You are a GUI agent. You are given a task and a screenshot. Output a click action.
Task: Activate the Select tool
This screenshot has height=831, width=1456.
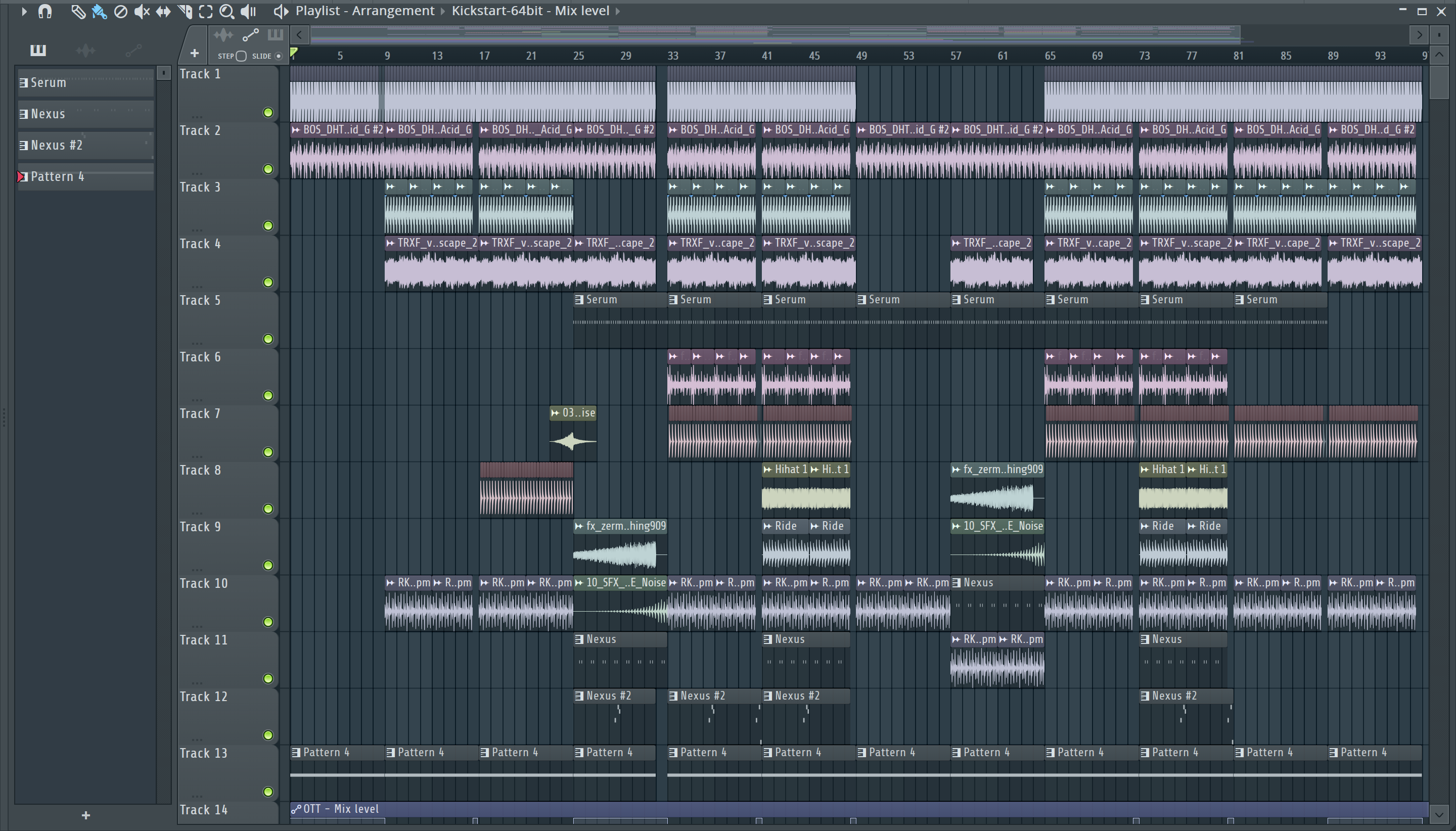(205, 11)
